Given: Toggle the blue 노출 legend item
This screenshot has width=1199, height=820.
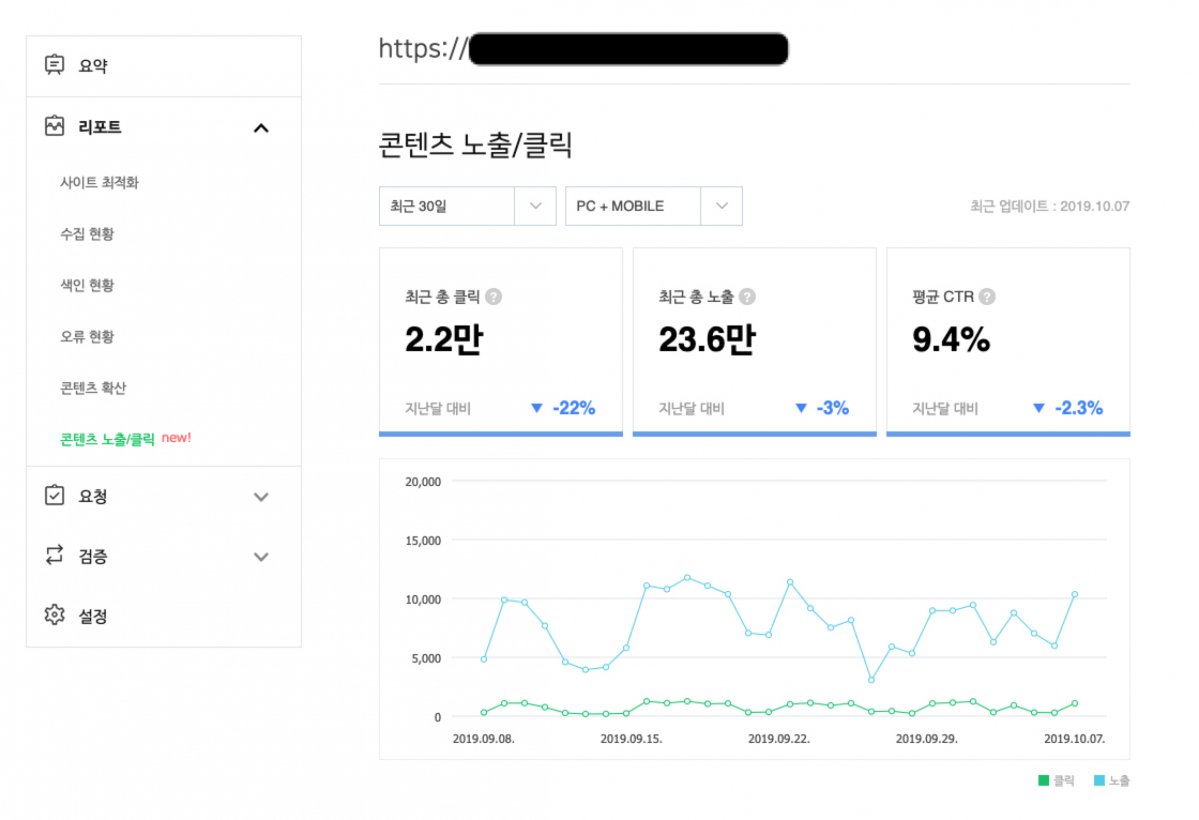Looking at the screenshot, I should point(1112,780).
